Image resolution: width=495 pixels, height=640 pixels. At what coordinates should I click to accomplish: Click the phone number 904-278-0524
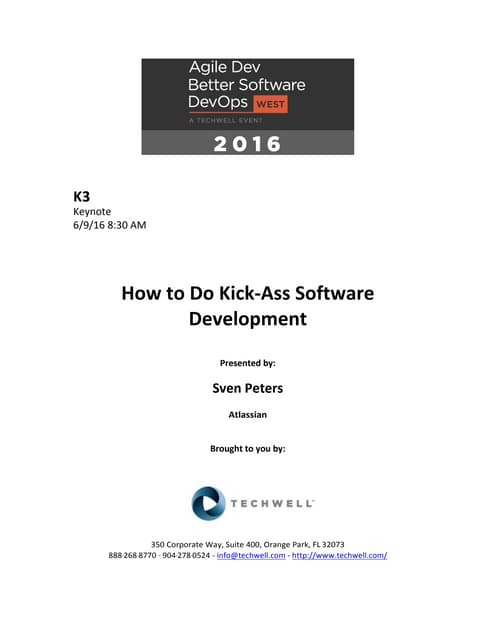click(x=186, y=555)
